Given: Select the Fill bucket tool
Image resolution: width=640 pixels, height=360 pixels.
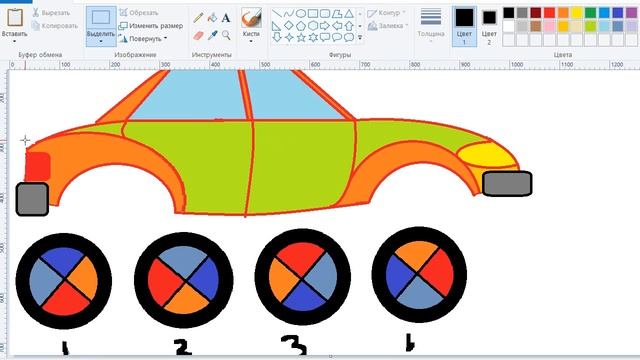Looking at the screenshot, I should coord(212,18).
